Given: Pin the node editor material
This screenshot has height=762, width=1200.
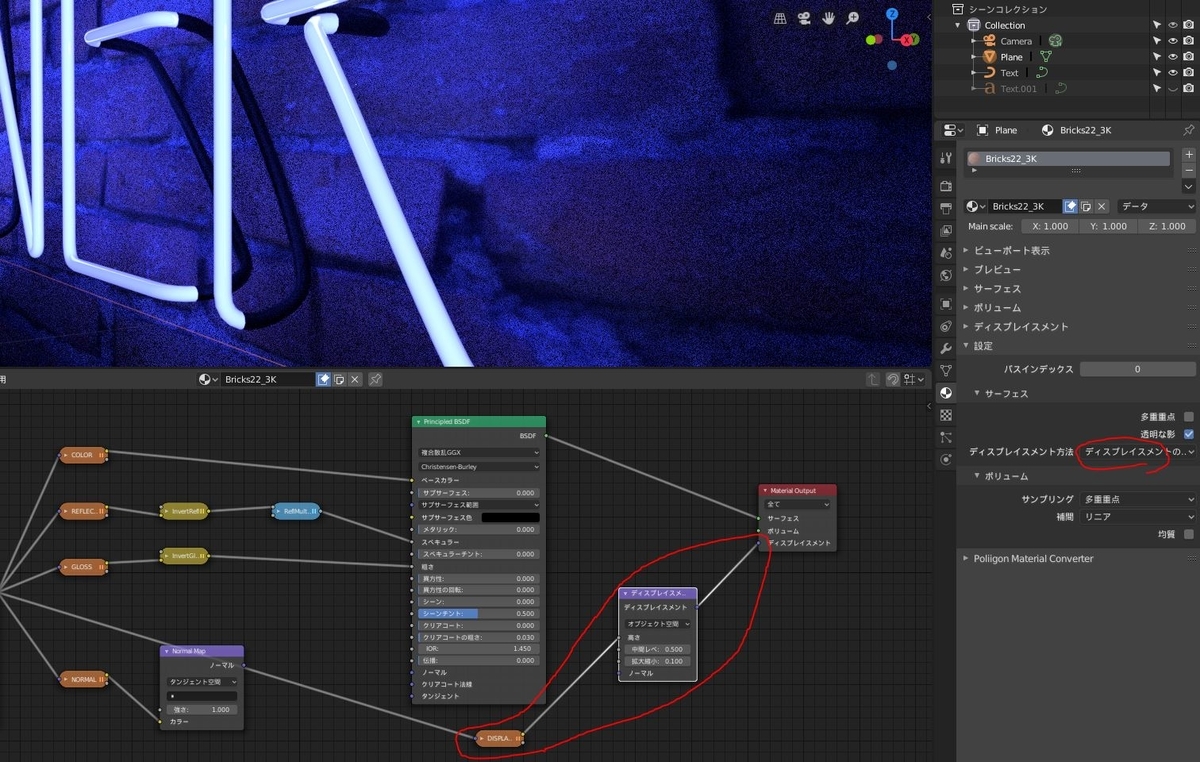Looking at the screenshot, I should click(375, 380).
